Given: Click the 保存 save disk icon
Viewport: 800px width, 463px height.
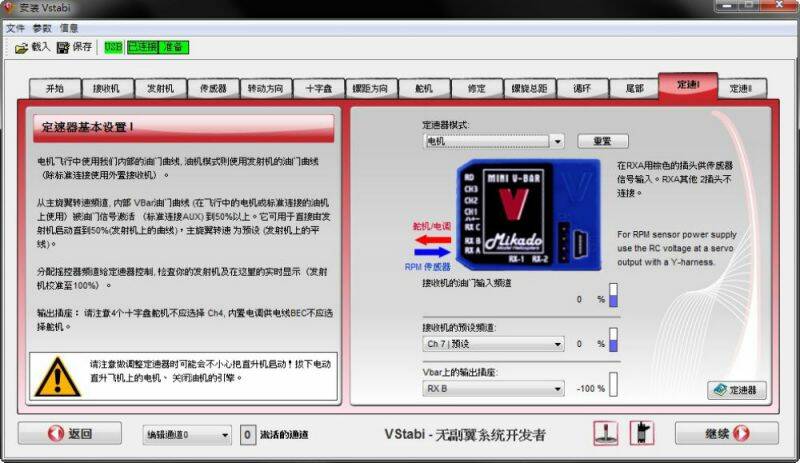Looking at the screenshot, I should pyautogui.click(x=63, y=47).
